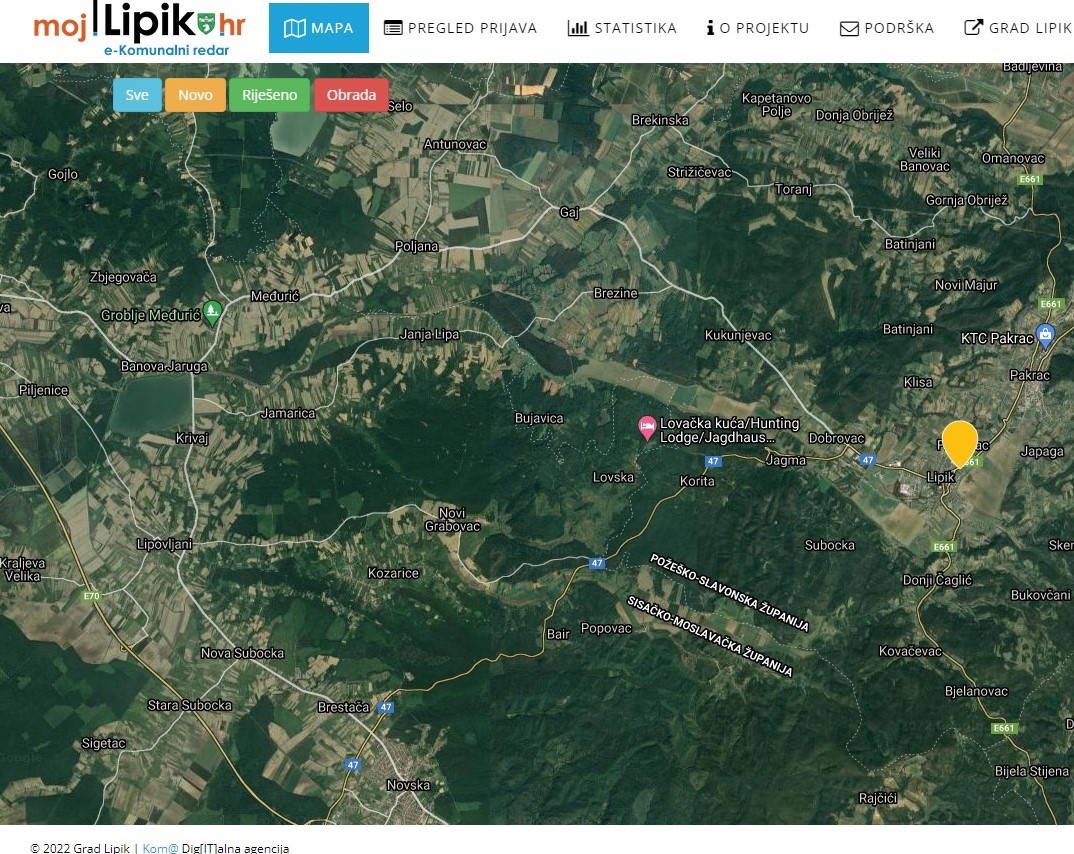Go to the Statistika page
This screenshot has width=1074, height=854.
tap(622, 28)
